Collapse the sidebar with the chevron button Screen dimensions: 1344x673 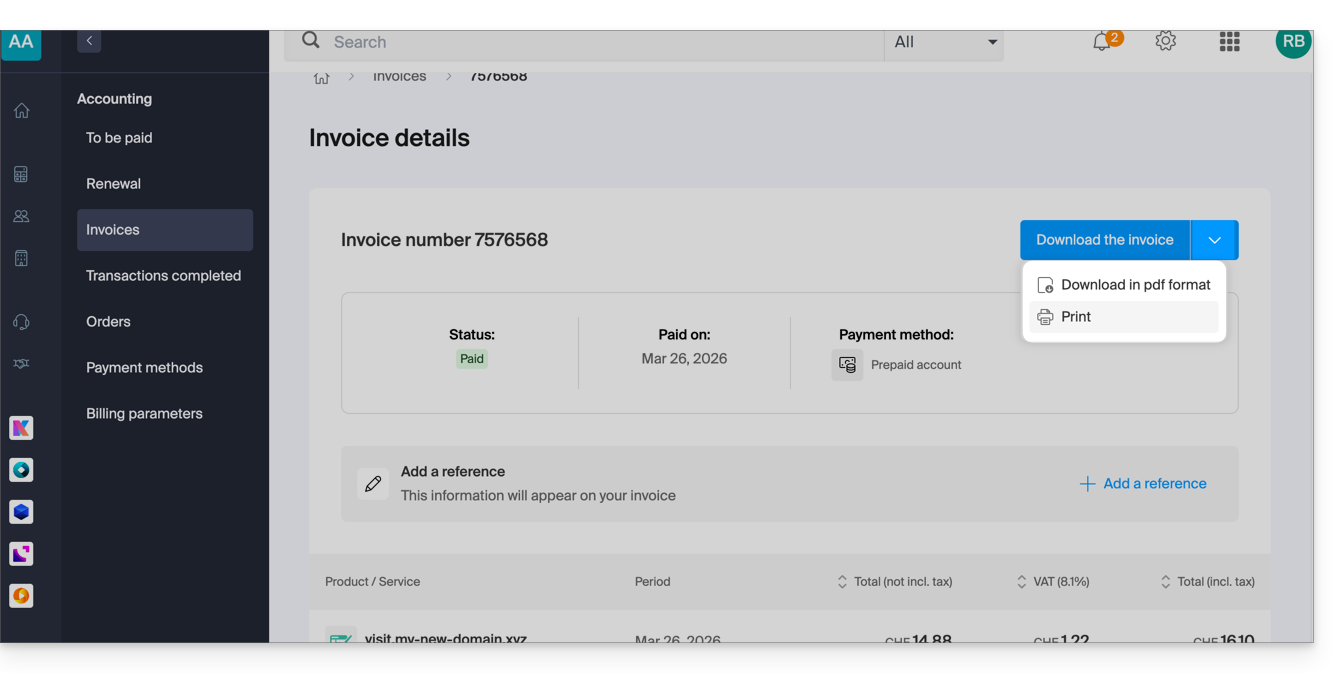89,41
